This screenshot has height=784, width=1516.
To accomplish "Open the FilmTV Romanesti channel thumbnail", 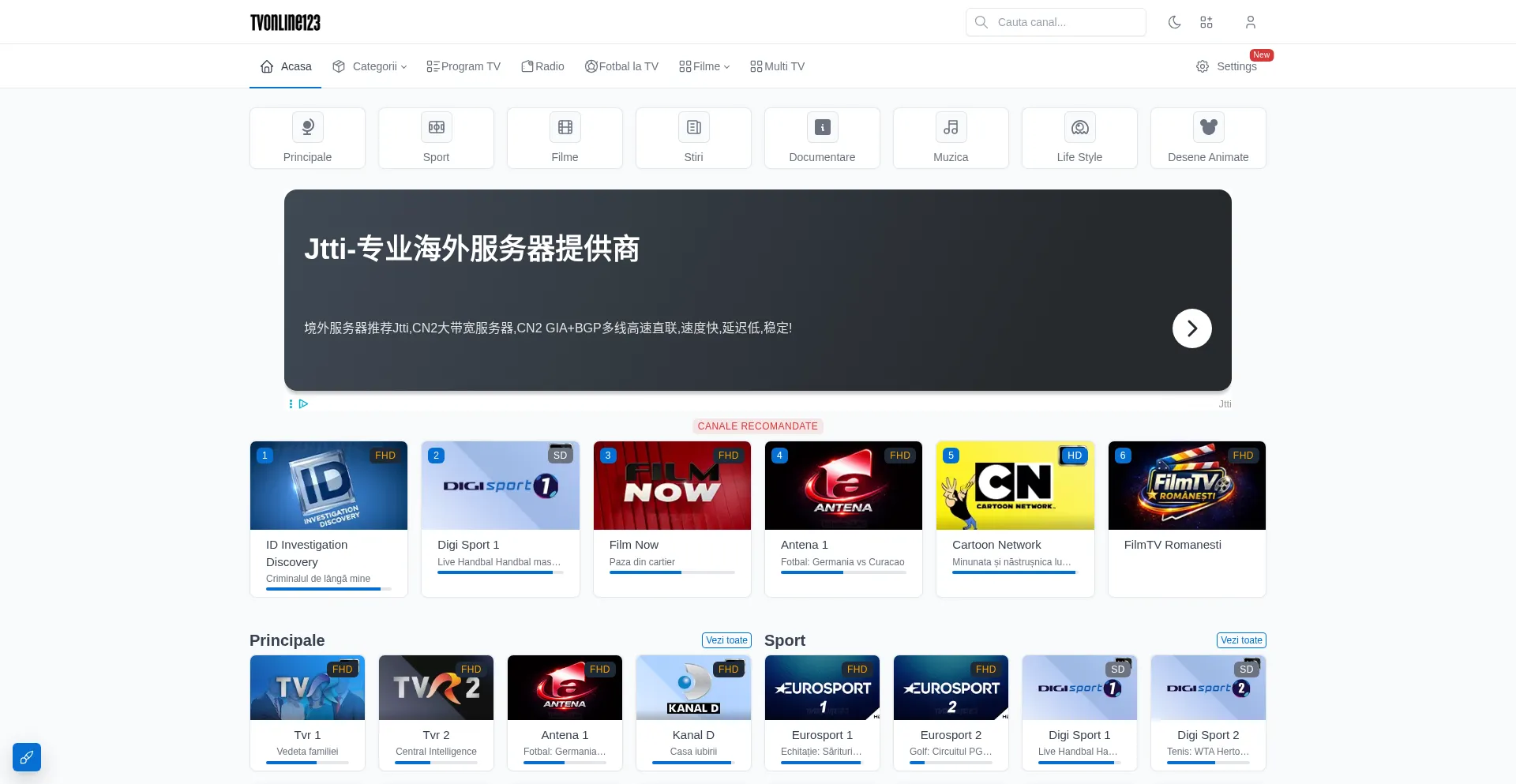I will [x=1187, y=486].
